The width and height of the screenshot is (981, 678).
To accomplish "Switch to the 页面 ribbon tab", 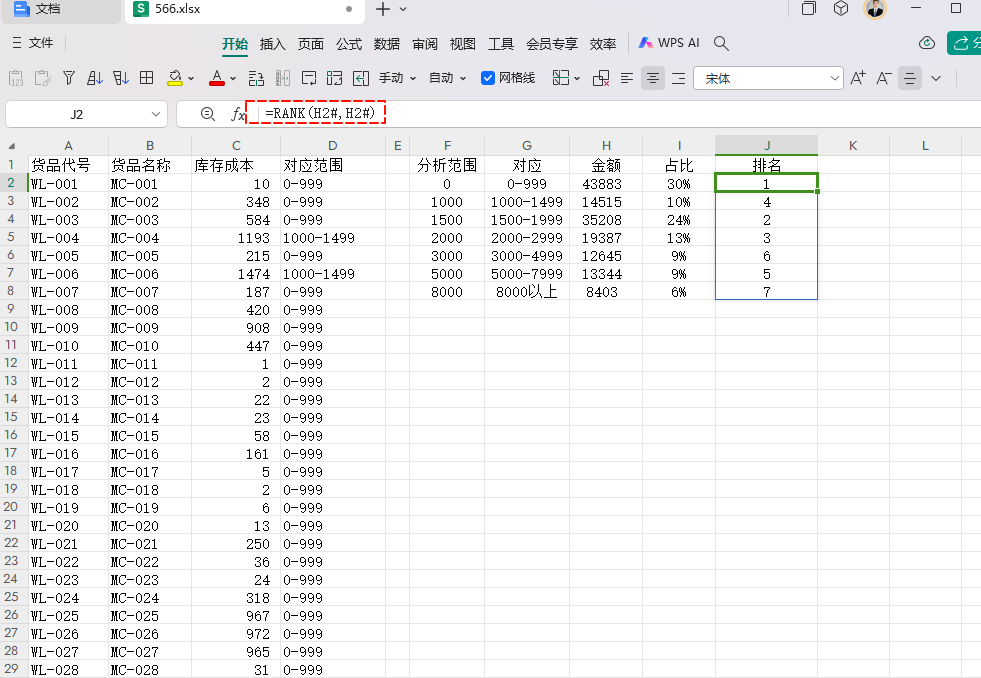I will point(310,44).
